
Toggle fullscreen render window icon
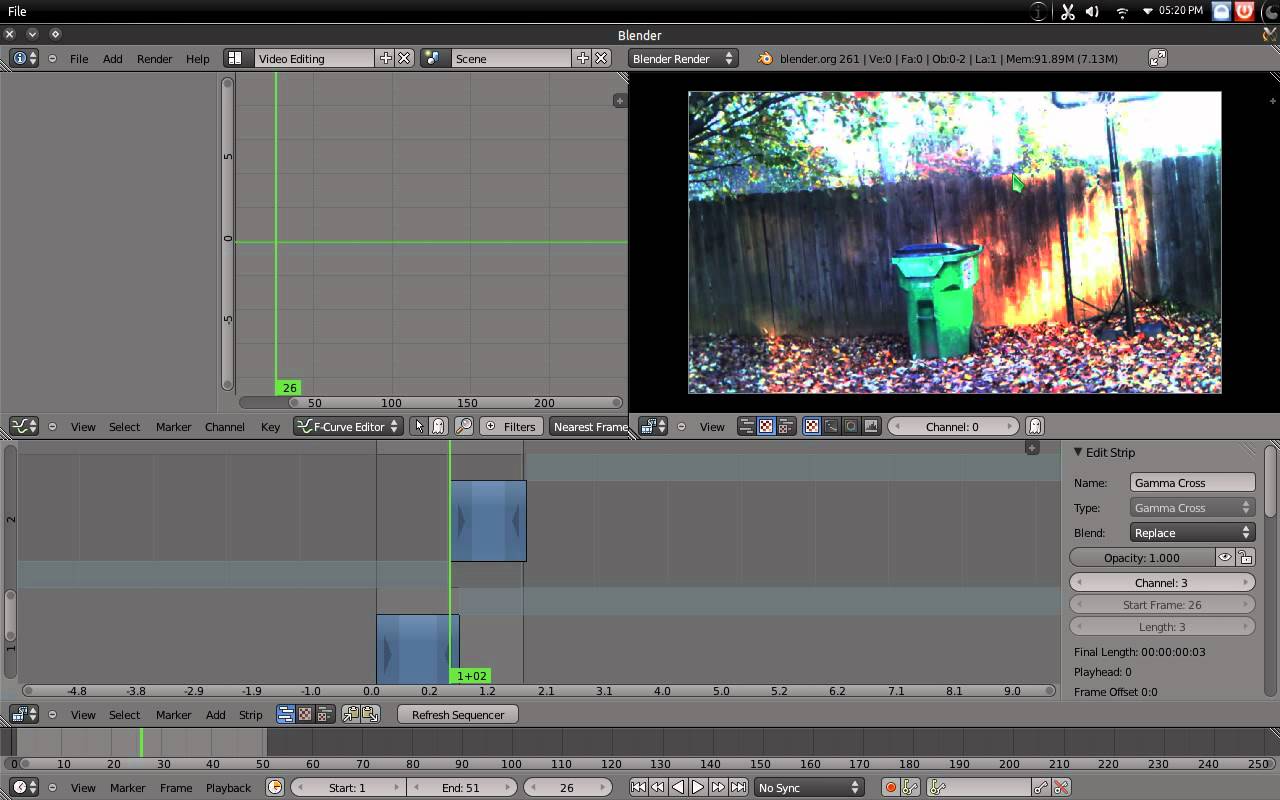pyautogui.click(x=1157, y=58)
